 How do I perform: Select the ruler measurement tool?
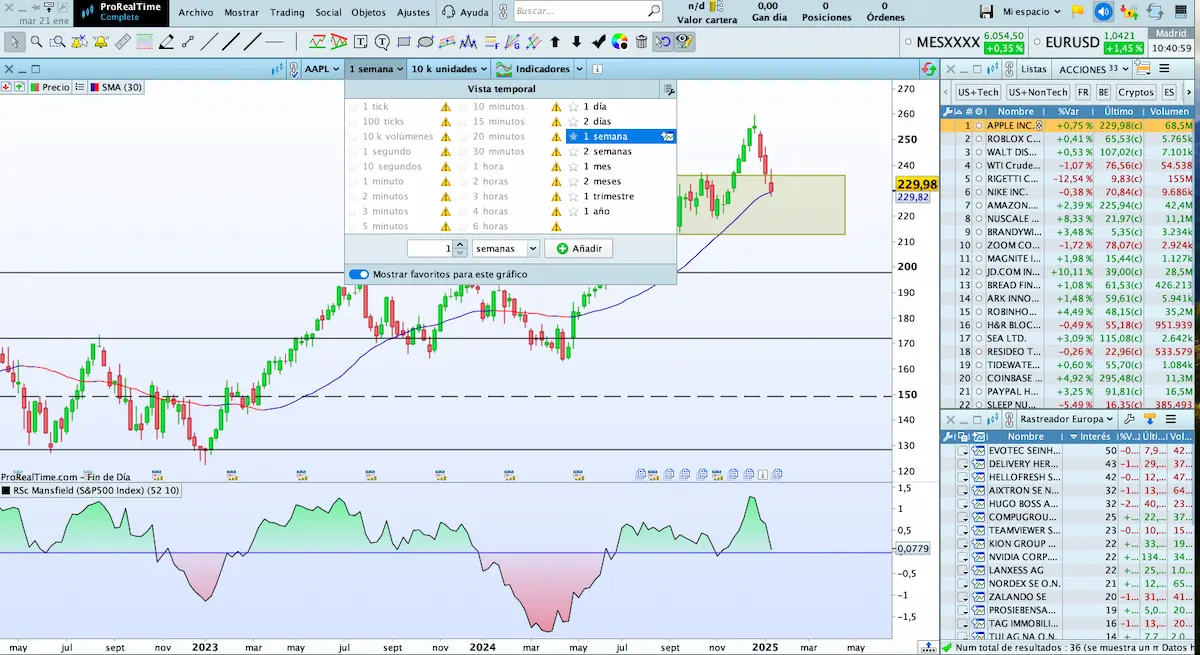pos(123,42)
